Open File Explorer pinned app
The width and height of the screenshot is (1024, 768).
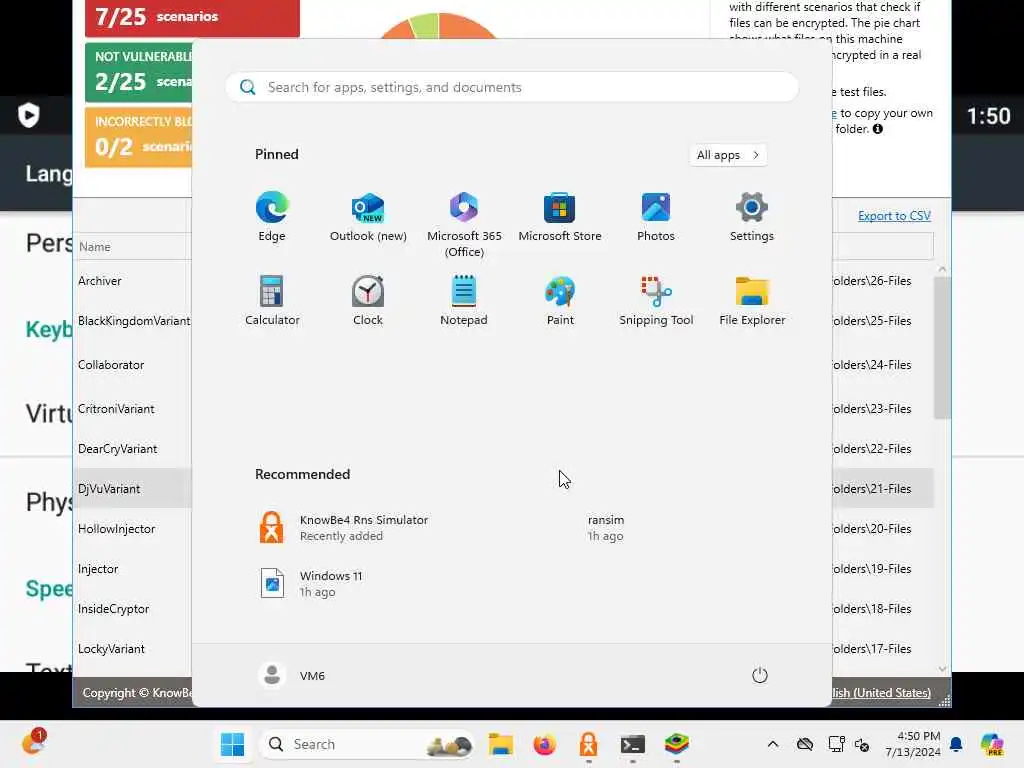[752, 300]
